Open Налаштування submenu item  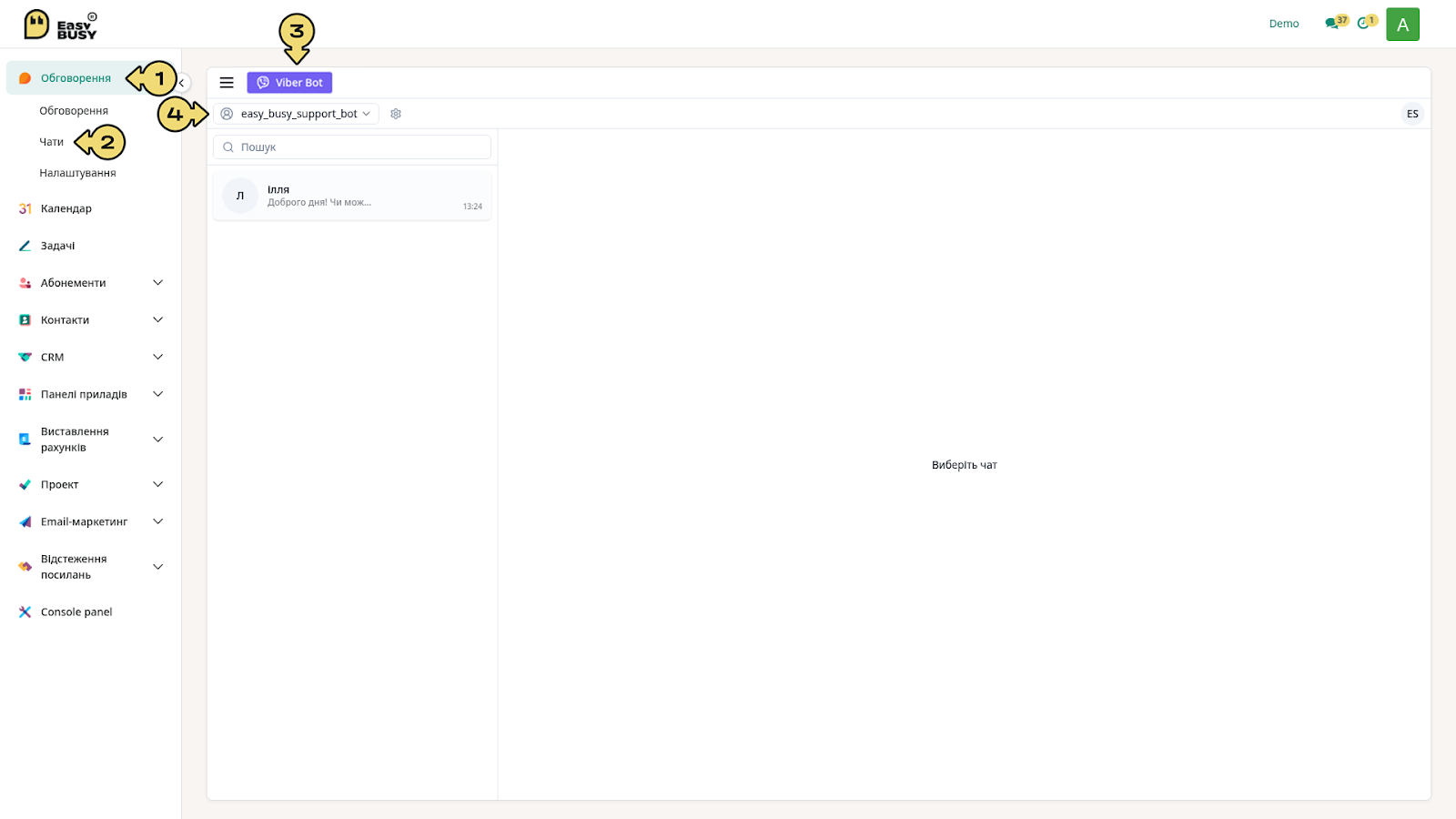pos(77,173)
